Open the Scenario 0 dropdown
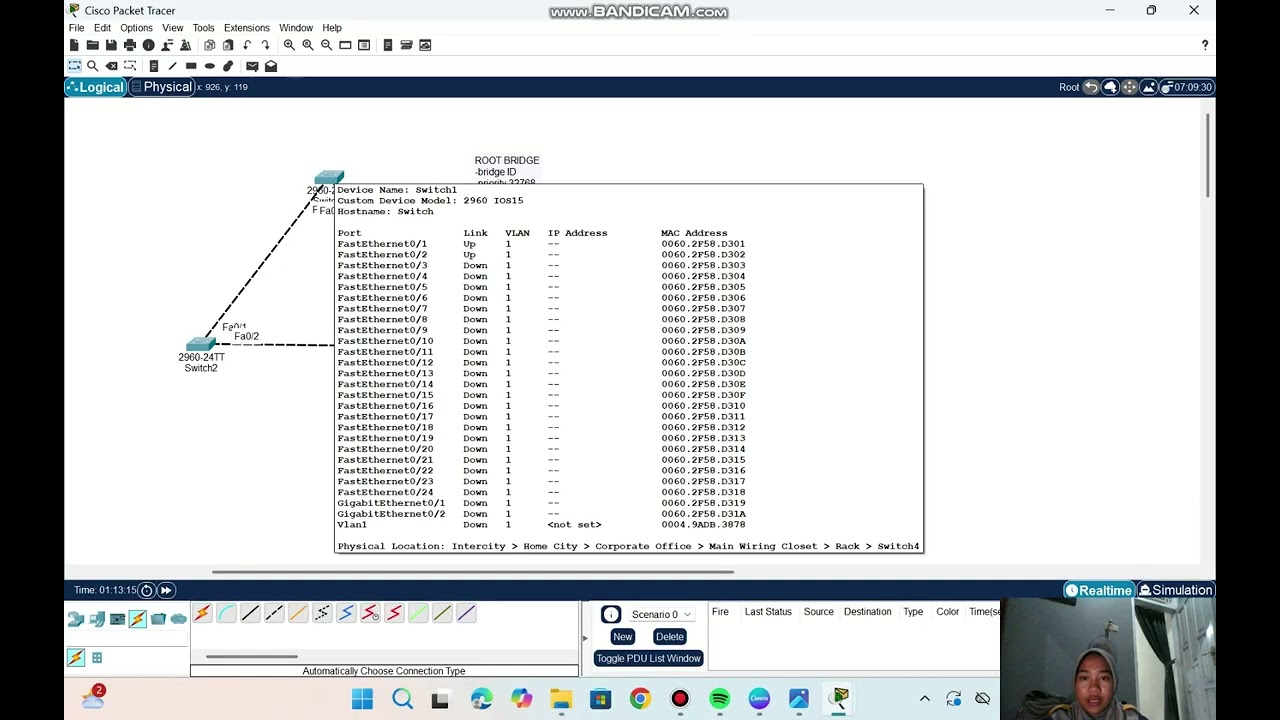The width and height of the screenshot is (1280, 720). (661, 614)
